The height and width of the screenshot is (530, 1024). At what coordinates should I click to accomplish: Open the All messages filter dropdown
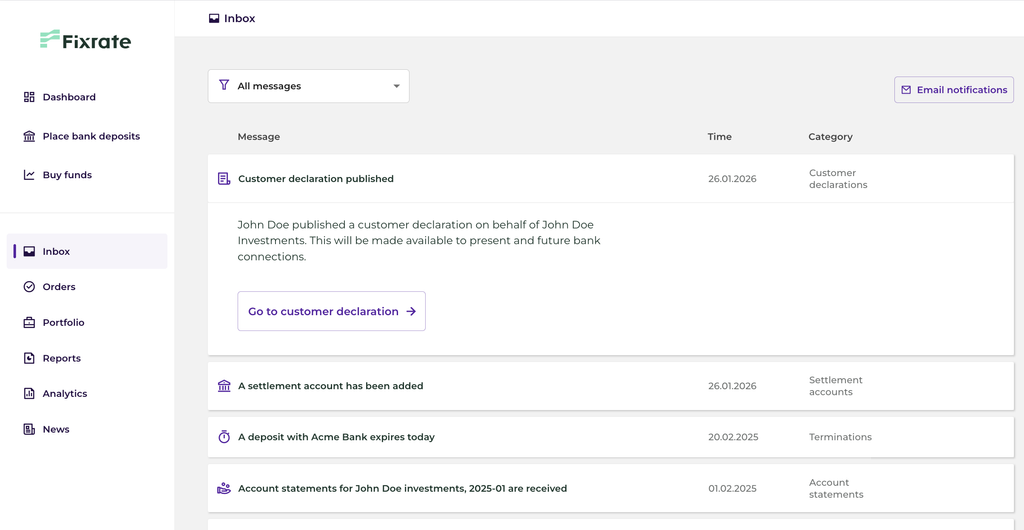(309, 86)
